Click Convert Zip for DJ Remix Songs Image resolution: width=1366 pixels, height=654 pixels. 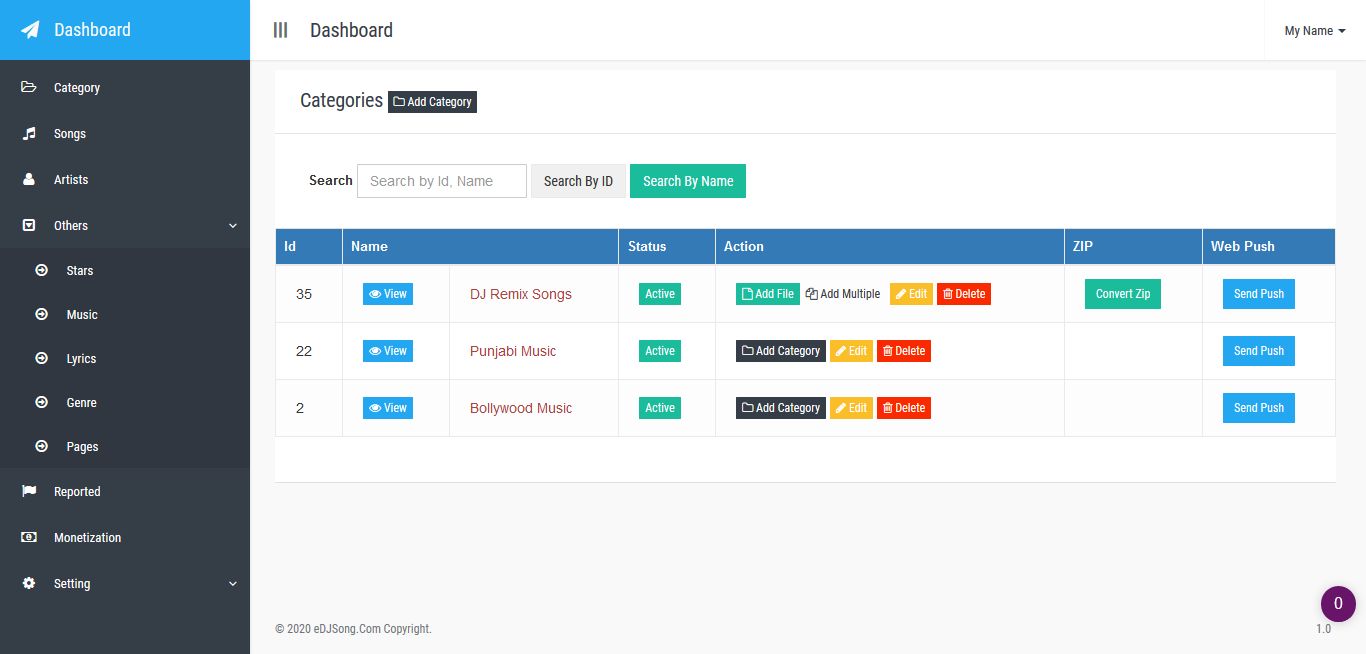pos(1123,294)
